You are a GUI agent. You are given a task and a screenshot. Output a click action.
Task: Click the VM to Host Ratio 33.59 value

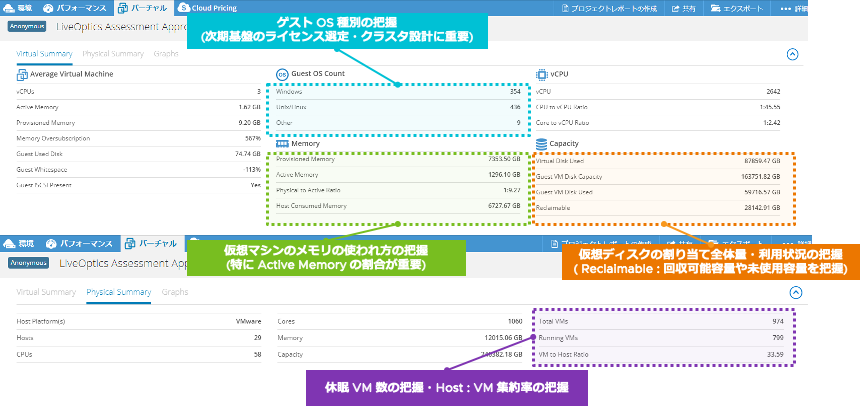[x=775, y=354]
